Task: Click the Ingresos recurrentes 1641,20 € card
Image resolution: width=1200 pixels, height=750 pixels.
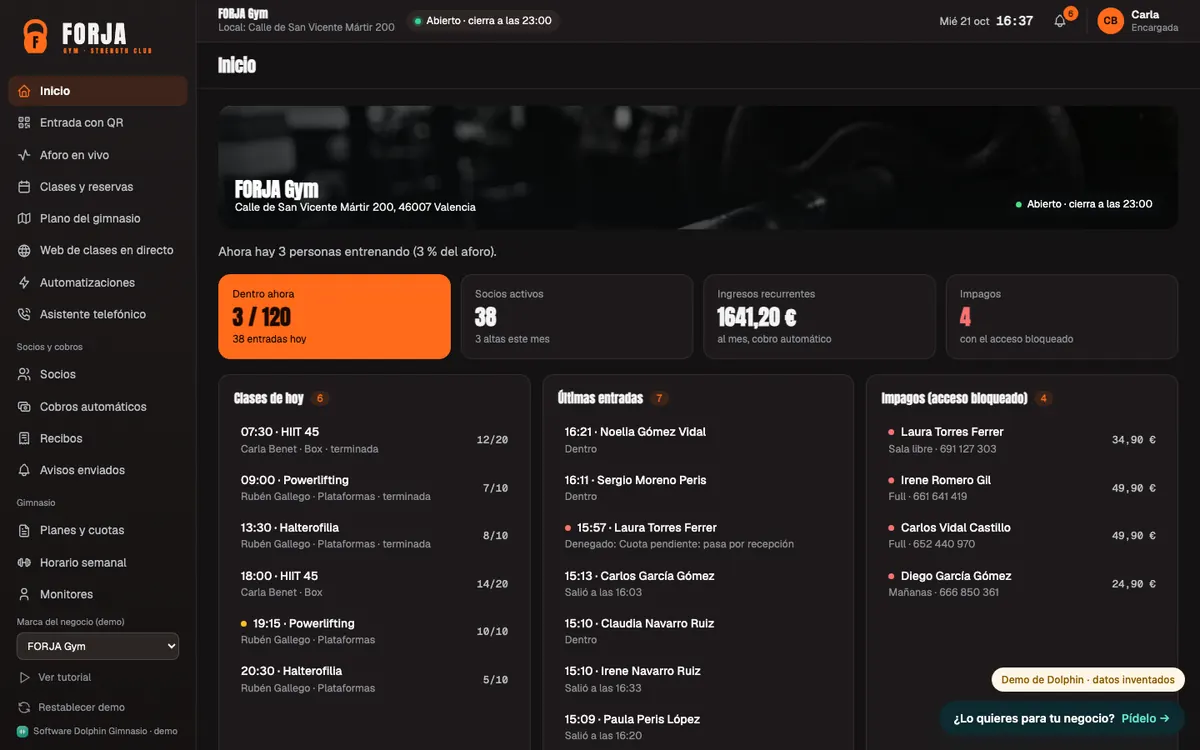Action: coord(820,317)
